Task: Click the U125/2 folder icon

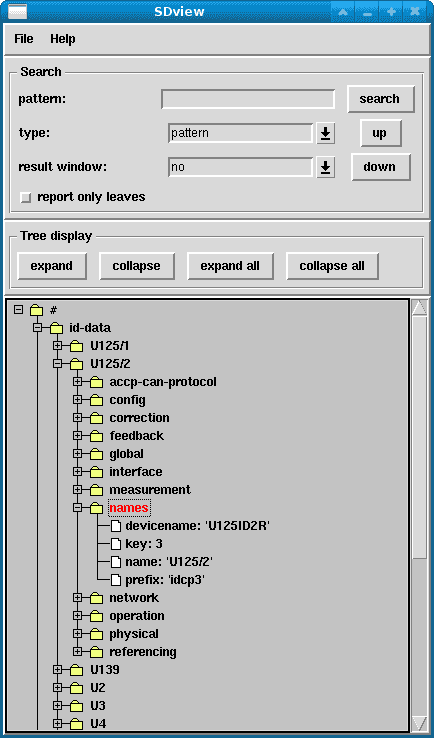Action: [x=76, y=364]
